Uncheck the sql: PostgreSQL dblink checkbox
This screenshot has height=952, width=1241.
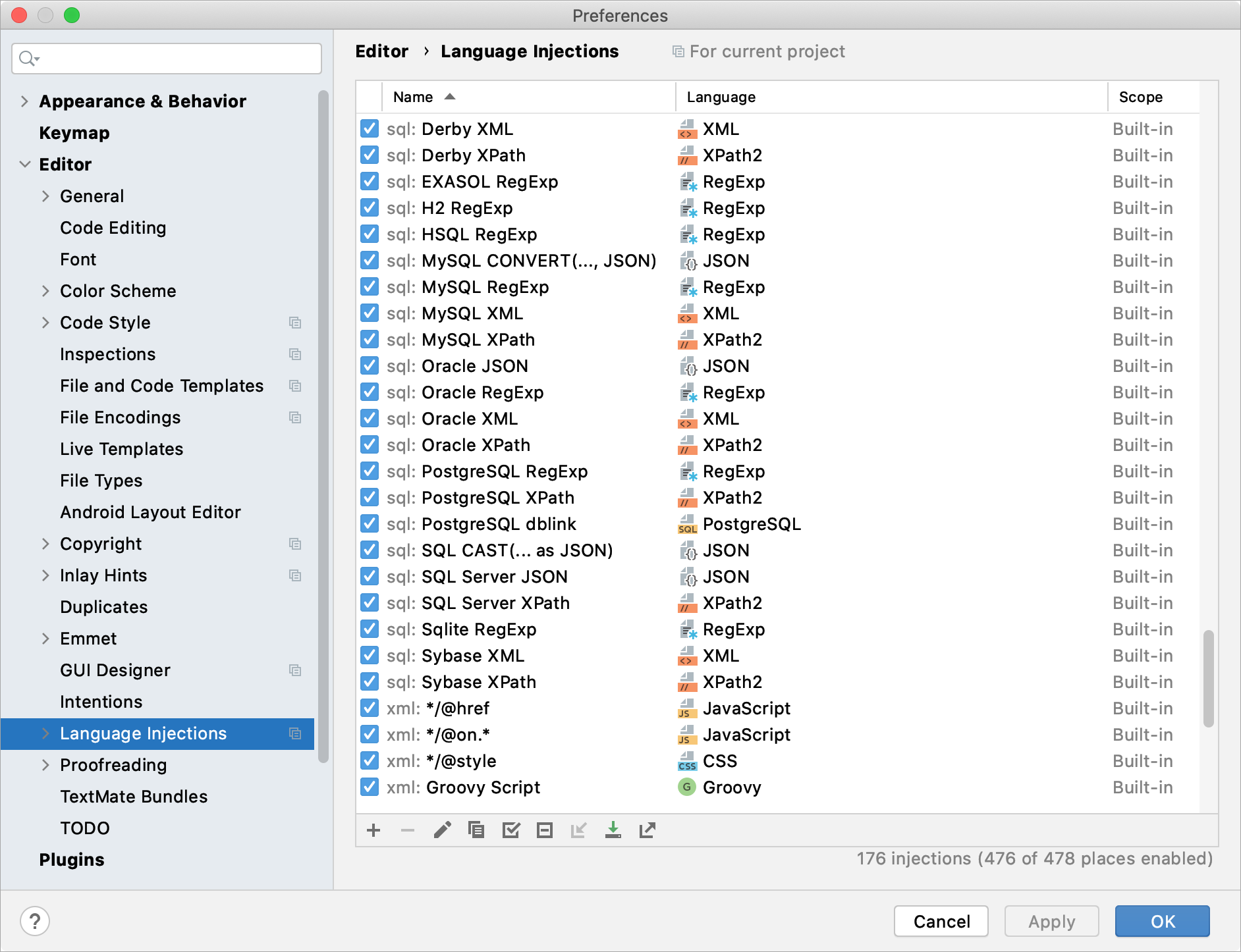click(x=370, y=523)
